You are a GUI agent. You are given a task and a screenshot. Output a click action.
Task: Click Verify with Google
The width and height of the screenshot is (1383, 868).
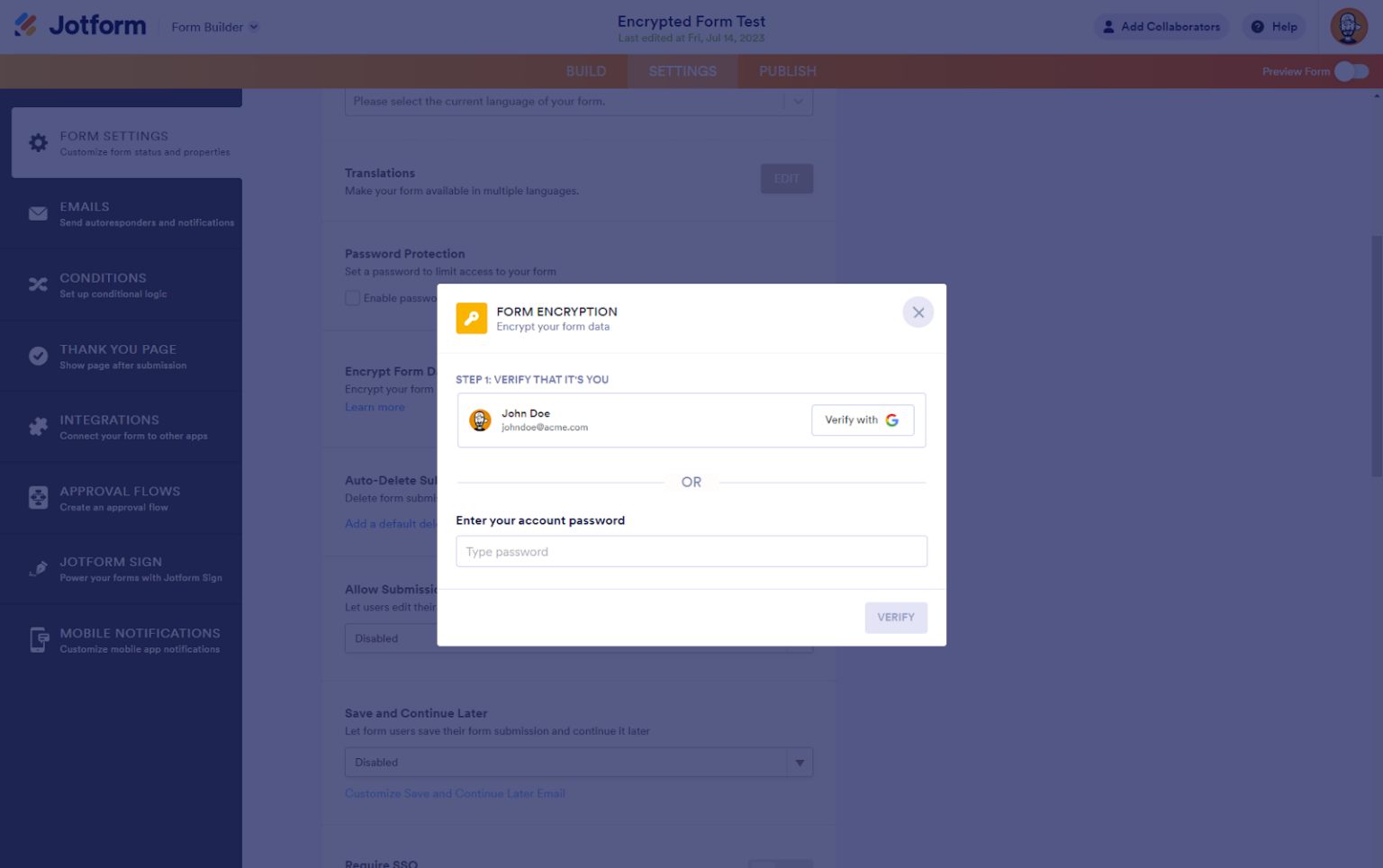click(862, 420)
